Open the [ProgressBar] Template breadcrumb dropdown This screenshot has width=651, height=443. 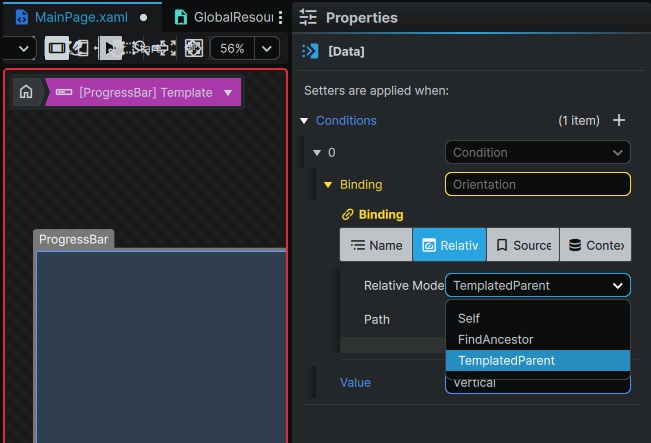tap(228, 93)
